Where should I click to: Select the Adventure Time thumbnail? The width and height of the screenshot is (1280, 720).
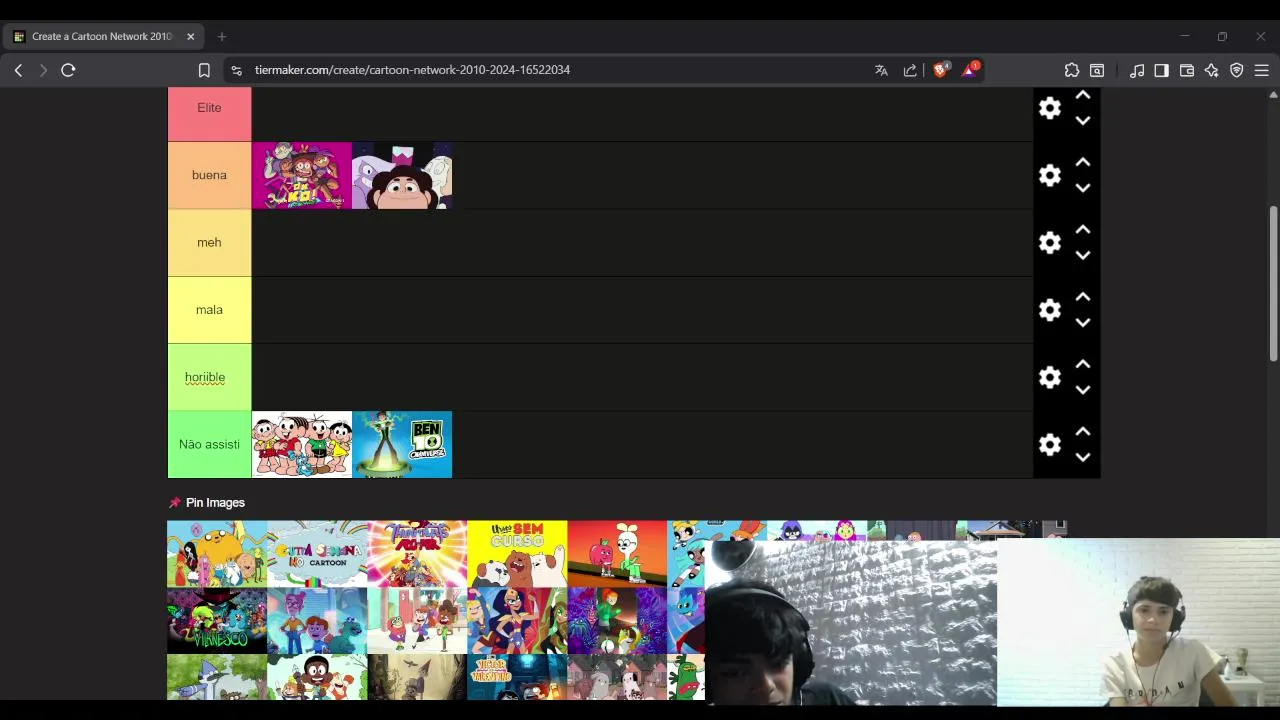[x=217, y=553]
